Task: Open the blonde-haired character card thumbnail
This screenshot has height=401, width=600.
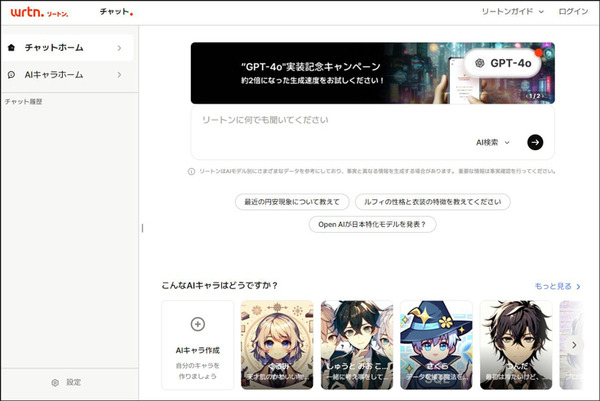Action: click(277, 344)
